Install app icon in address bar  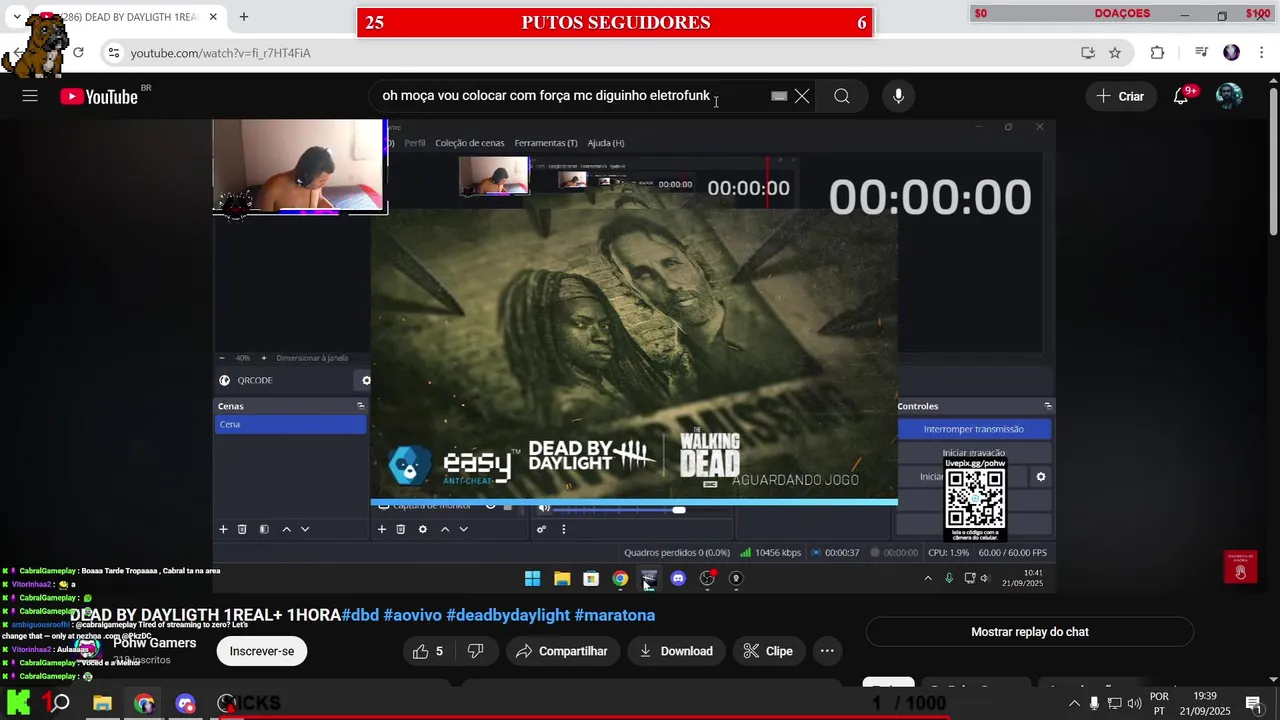1088,52
